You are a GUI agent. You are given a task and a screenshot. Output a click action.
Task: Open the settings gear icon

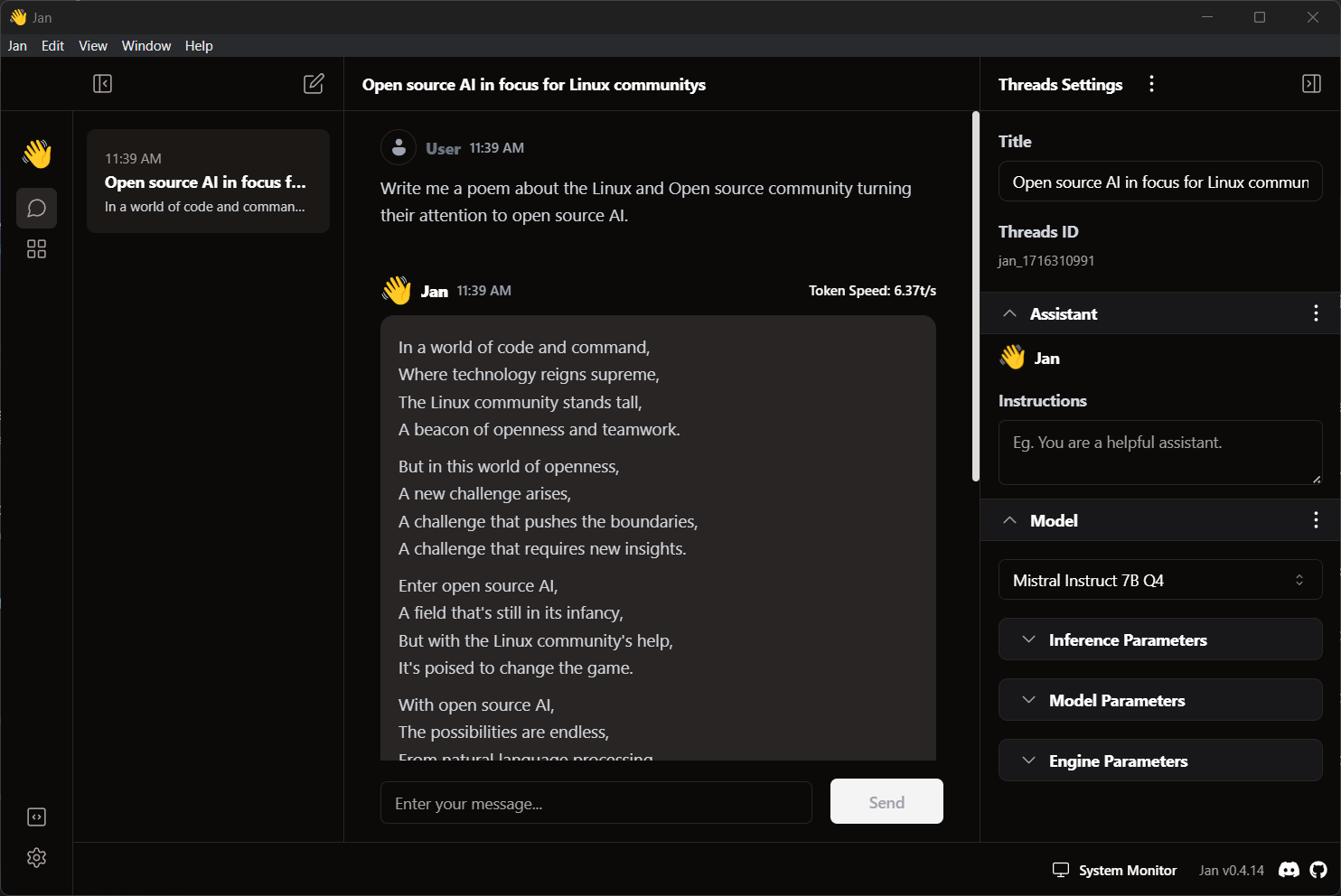coord(36,858)
